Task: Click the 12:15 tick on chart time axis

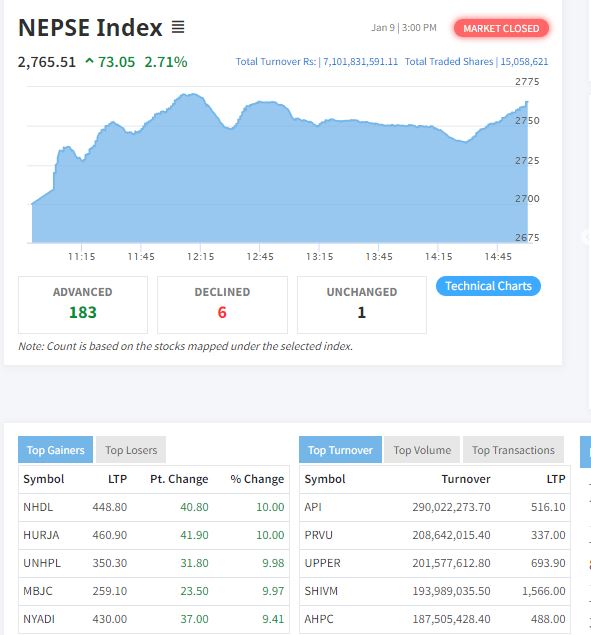Action: tap(201, 256)
